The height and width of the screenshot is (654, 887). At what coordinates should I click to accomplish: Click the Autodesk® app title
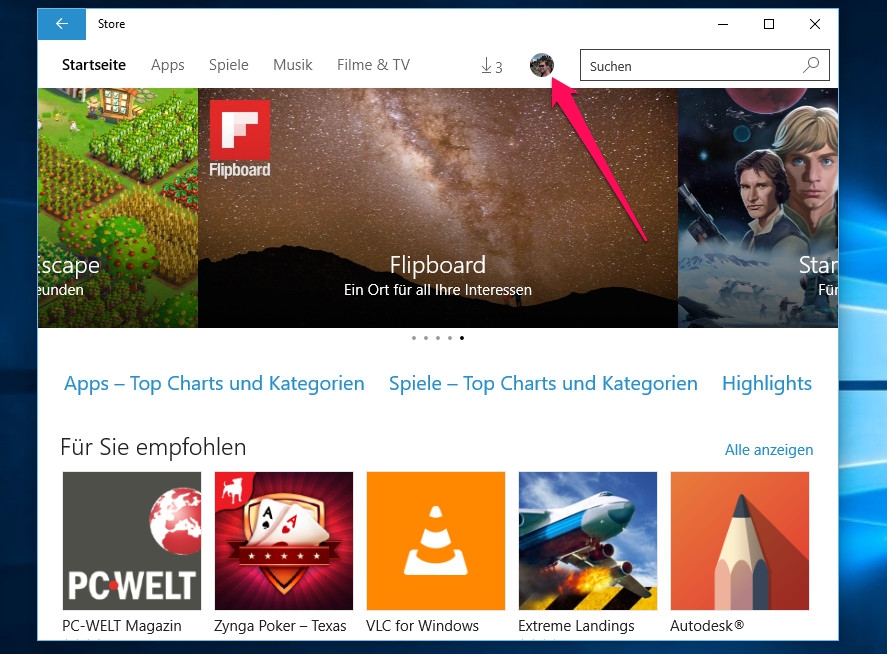tap(707, 626)
